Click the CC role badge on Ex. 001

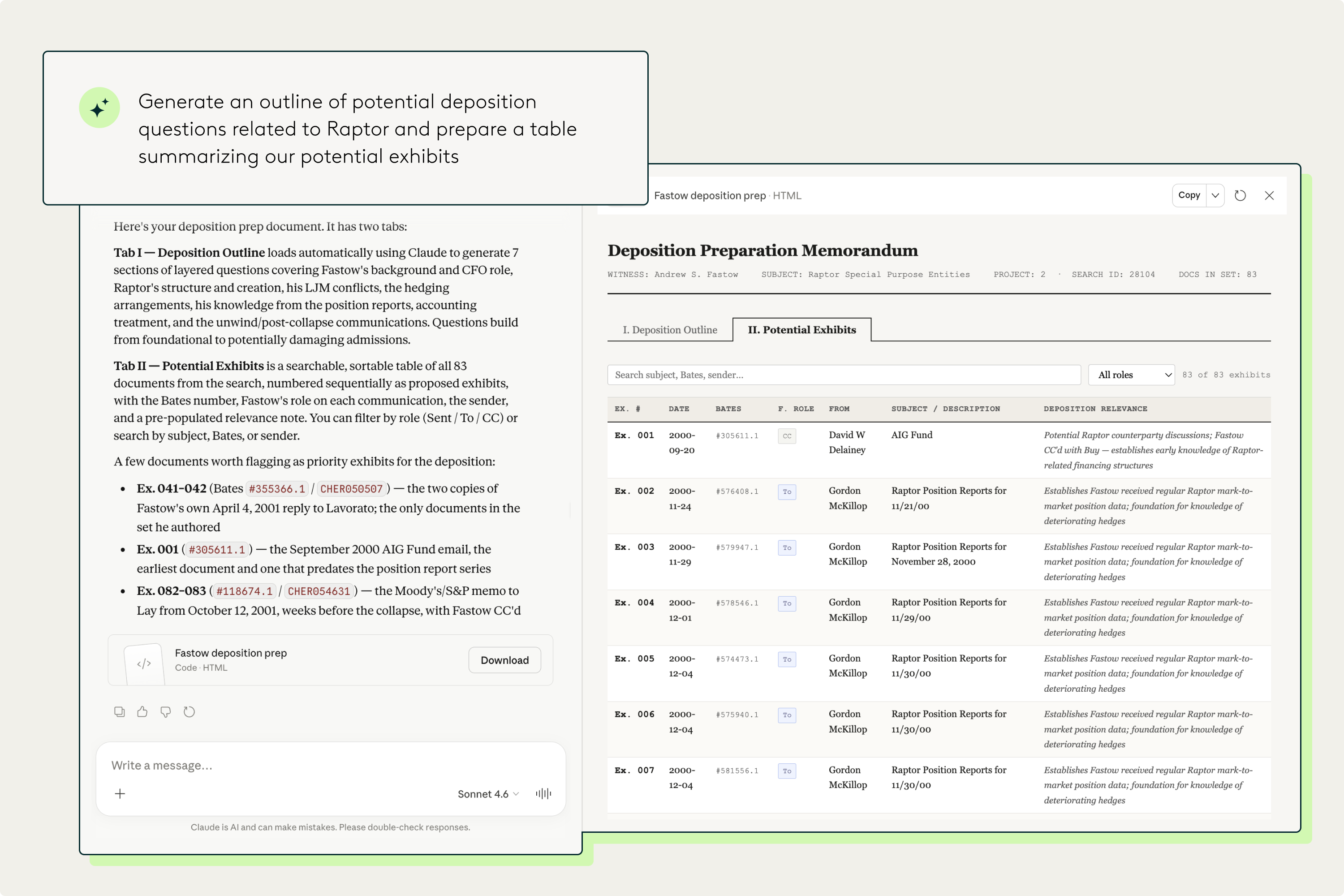(x=787, y=436)
